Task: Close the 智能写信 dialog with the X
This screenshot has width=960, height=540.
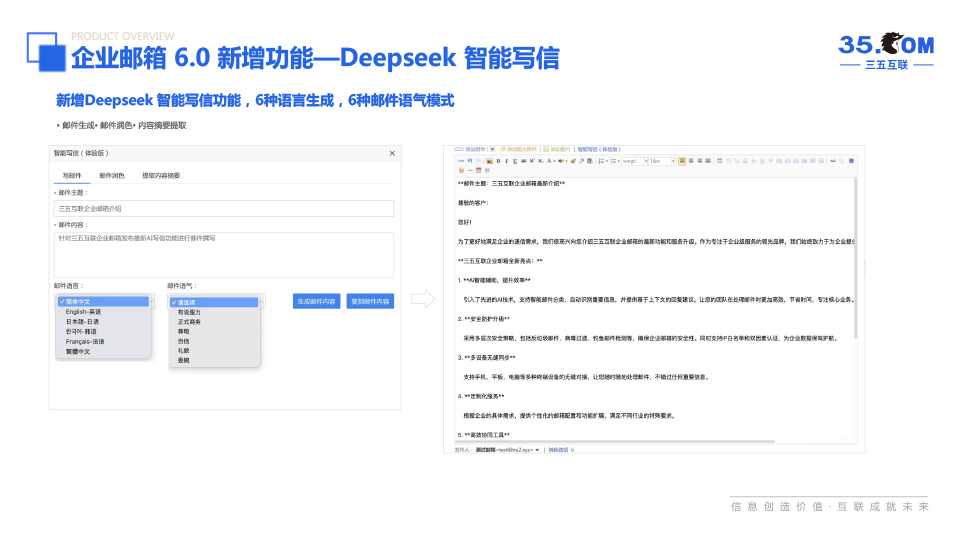Action: (x=392, y=153)
